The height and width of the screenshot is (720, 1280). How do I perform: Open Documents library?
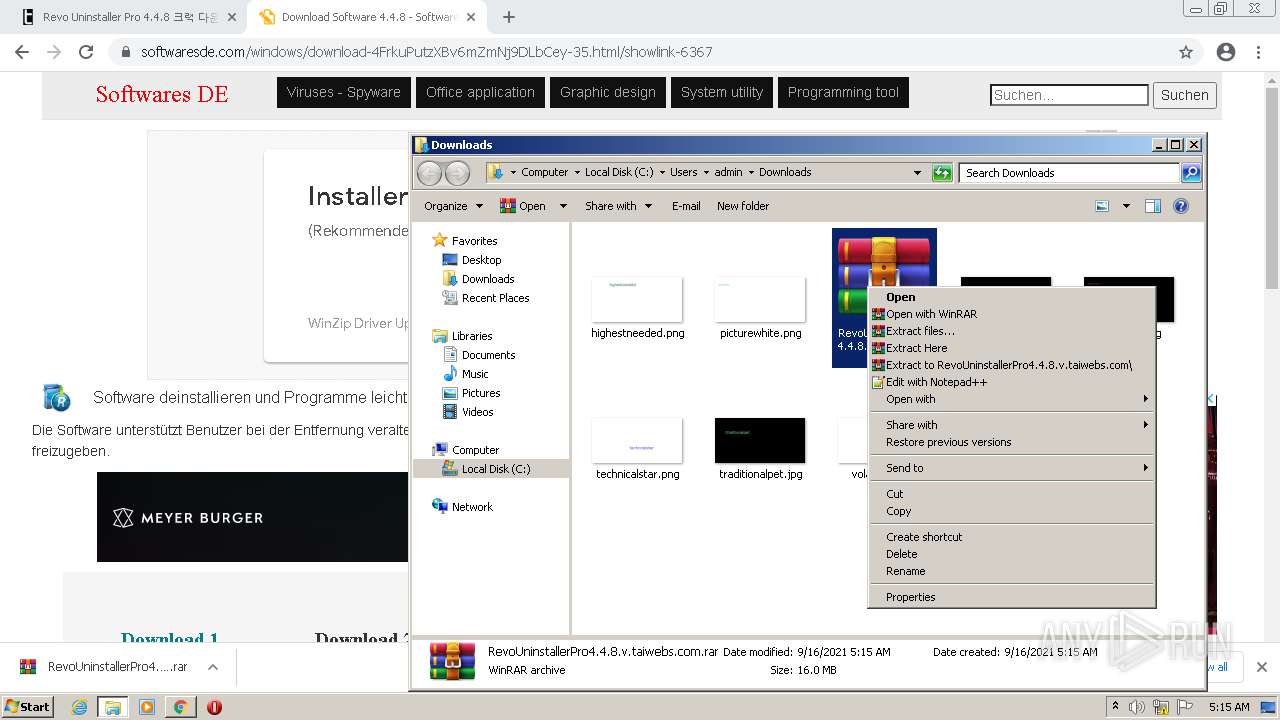pyautogui.click(x=488, y=355)
